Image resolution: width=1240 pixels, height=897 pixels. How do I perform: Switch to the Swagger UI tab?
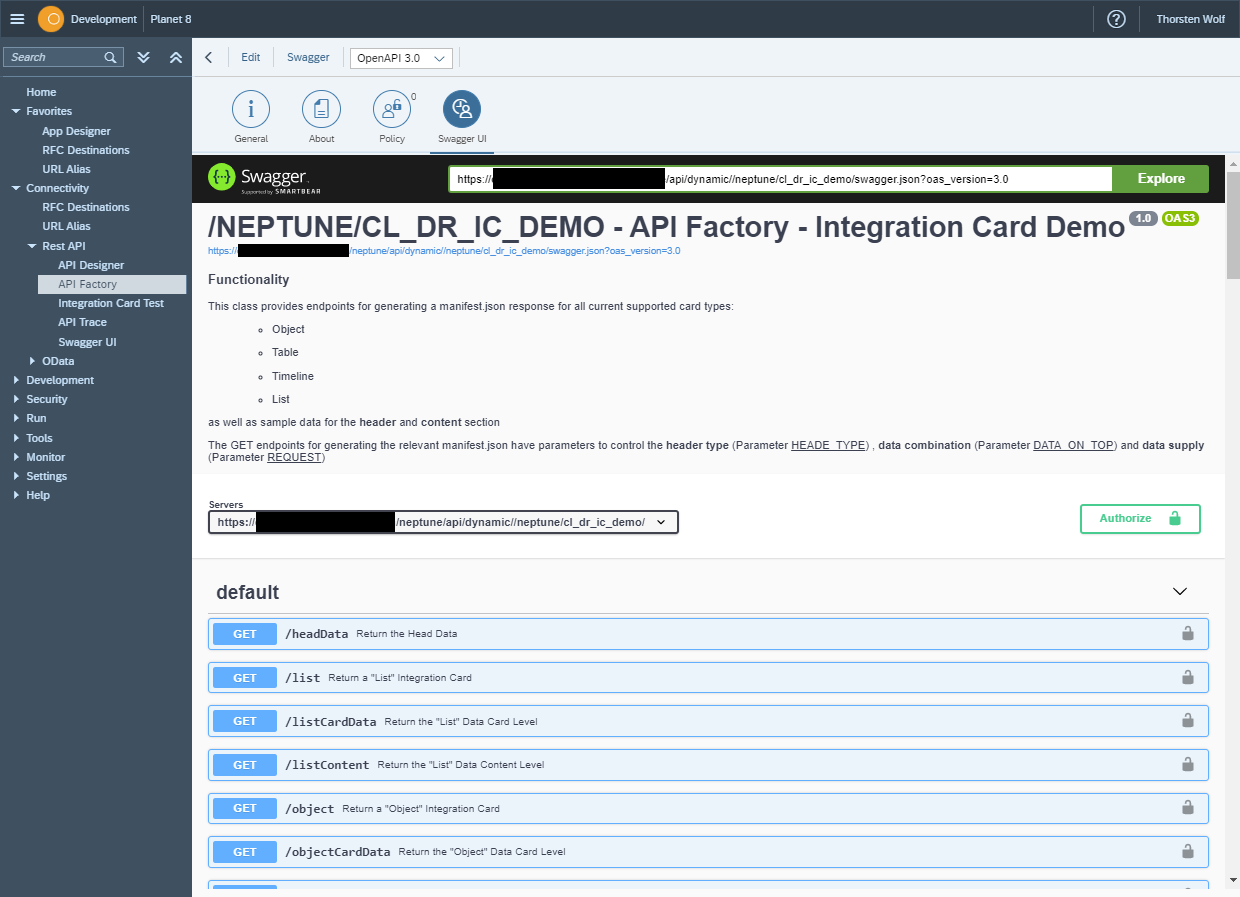click(461, 110)
